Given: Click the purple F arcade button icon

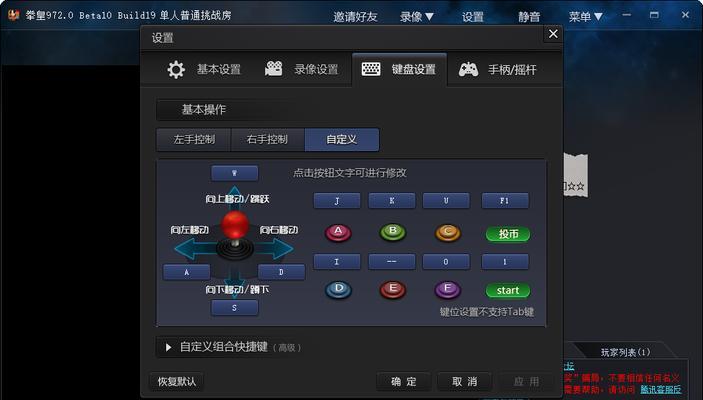Looking at the screenshot, I should coord(447,290).
